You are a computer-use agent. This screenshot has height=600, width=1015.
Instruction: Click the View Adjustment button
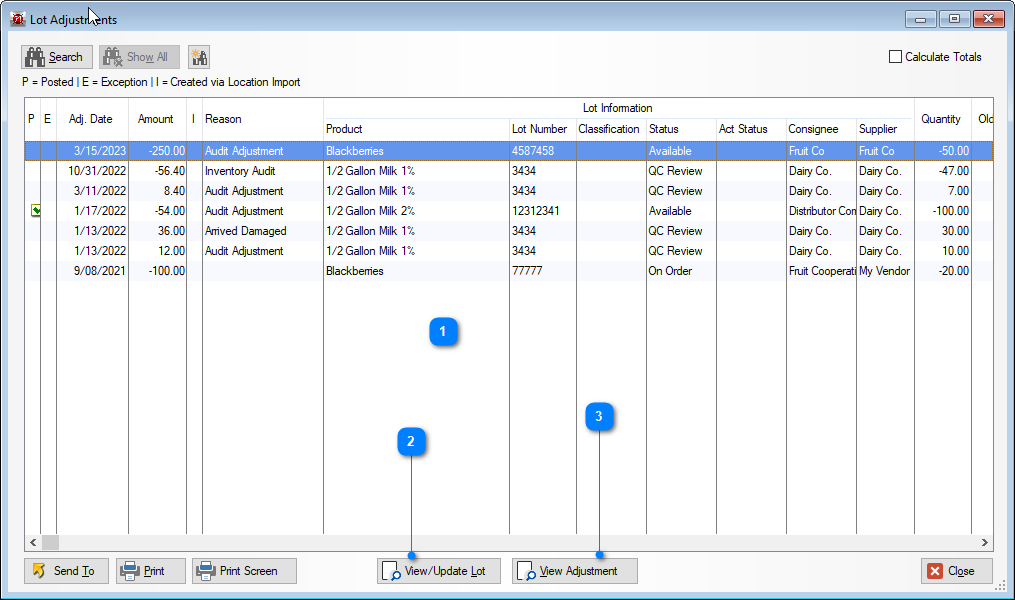[x=575, y=571]
